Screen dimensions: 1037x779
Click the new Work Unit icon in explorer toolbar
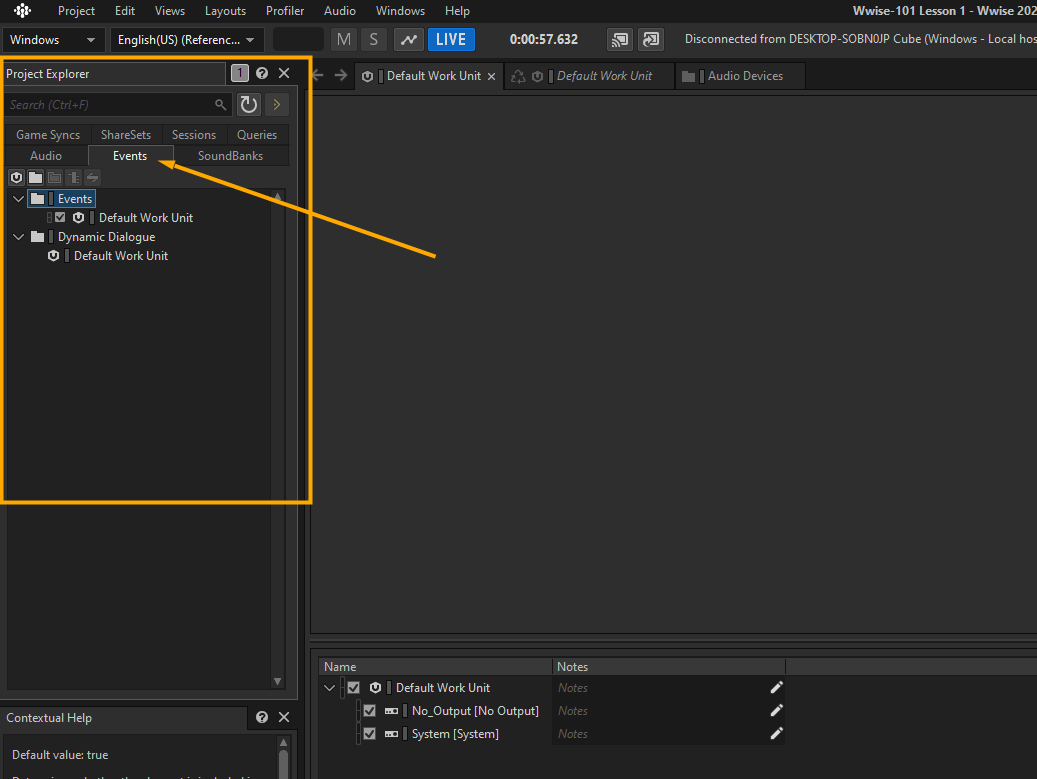(x=17, y=177)
